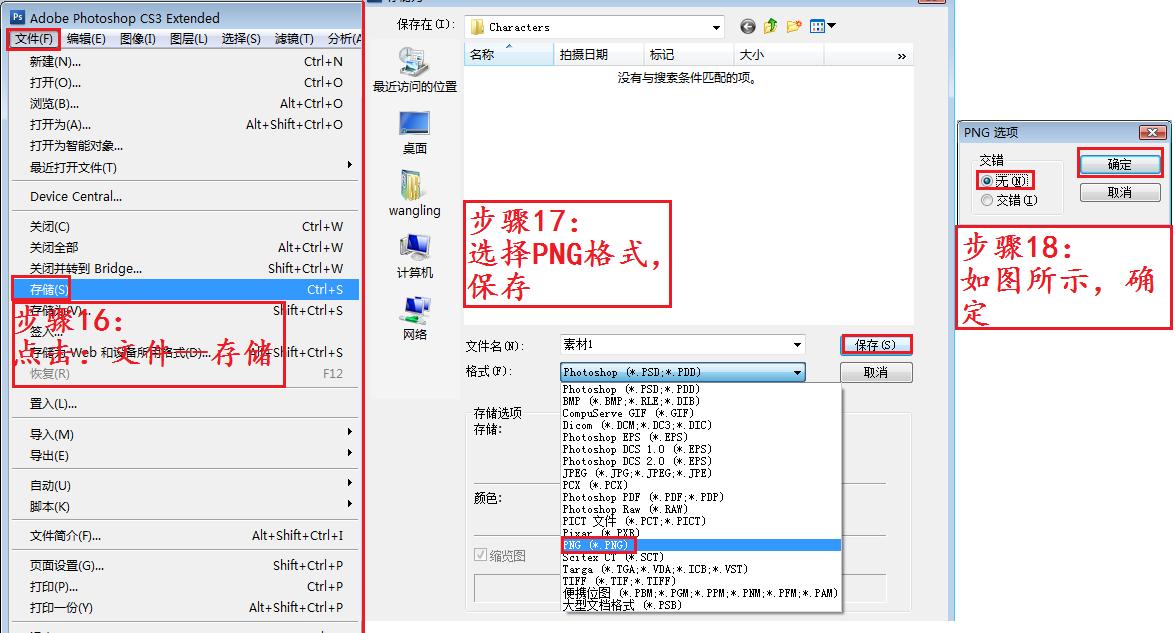Image resolution: width=1175 pixels, height=633 pixels.
Task: Show more columns chevron in file list
Action: (901, 56)
